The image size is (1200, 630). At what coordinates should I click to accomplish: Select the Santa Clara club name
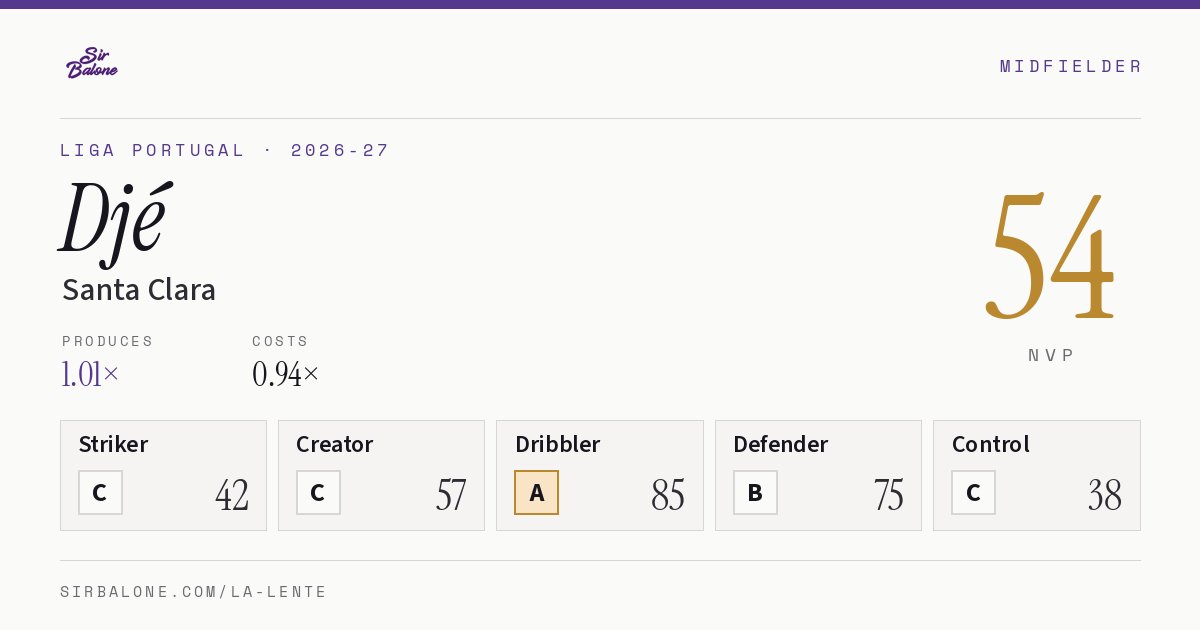139,290
